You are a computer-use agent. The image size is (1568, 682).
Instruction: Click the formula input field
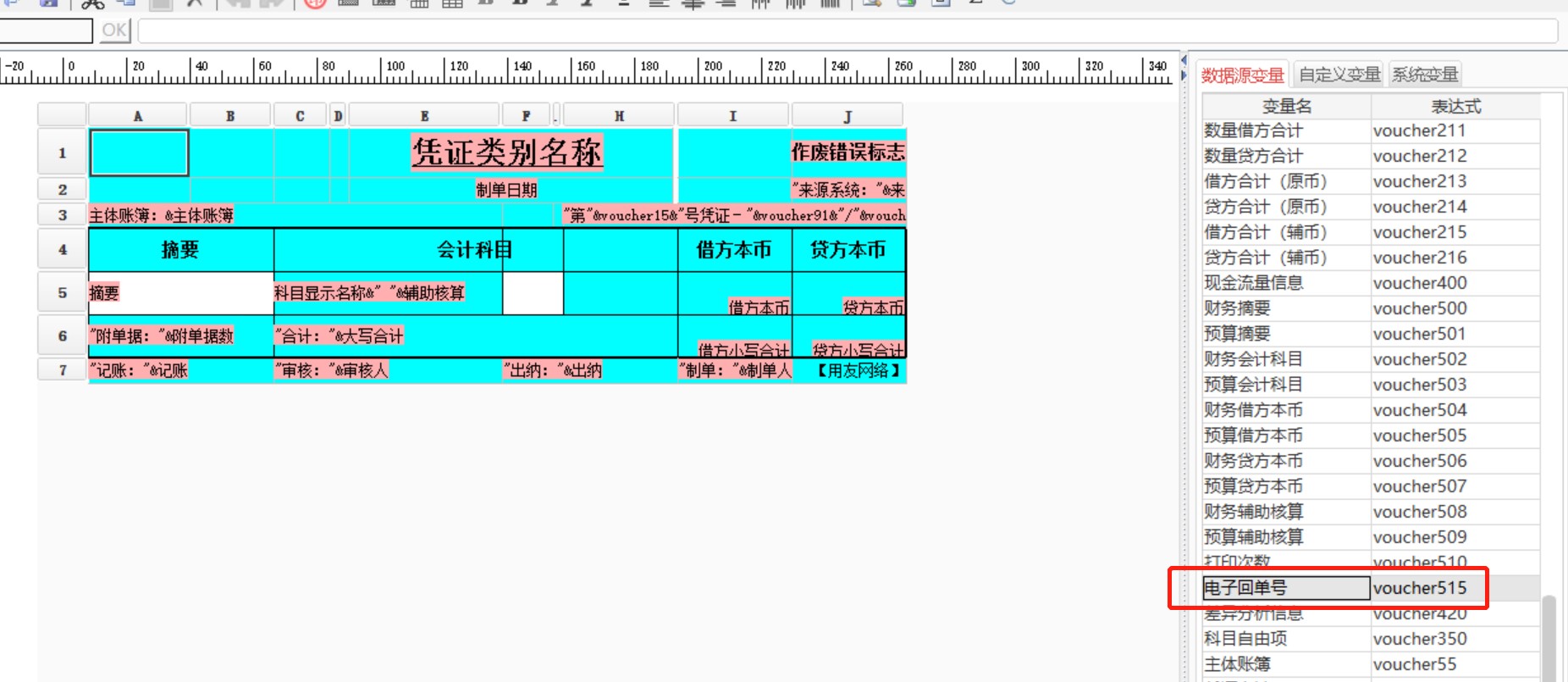click(847, 30)
